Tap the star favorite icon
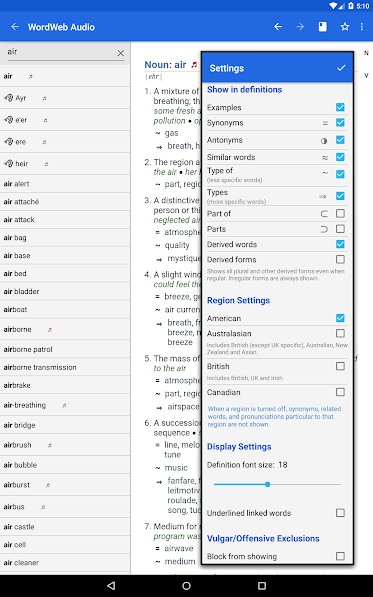 coord(345,27)
